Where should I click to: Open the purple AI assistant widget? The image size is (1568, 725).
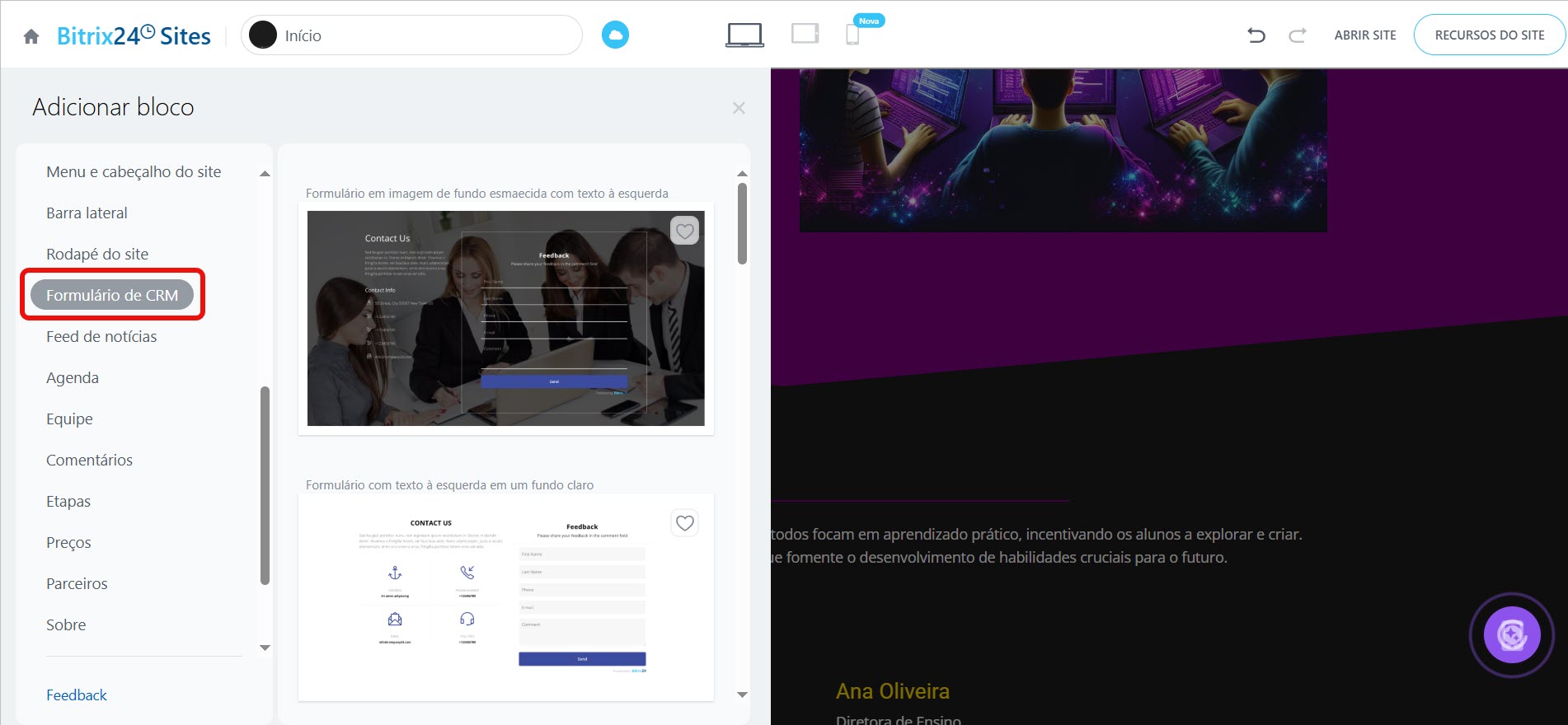[1511, 635]
